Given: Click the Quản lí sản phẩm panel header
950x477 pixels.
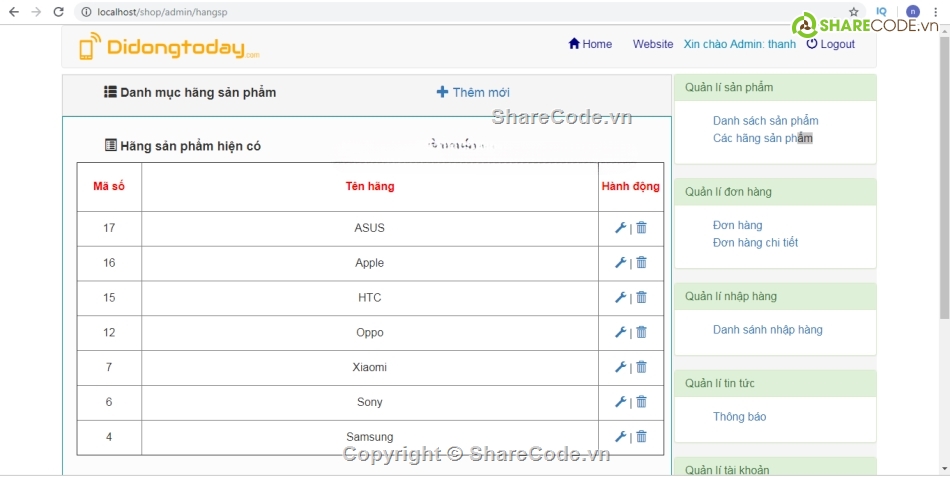Looking at the screenshot, I should [x=775, y=87].
